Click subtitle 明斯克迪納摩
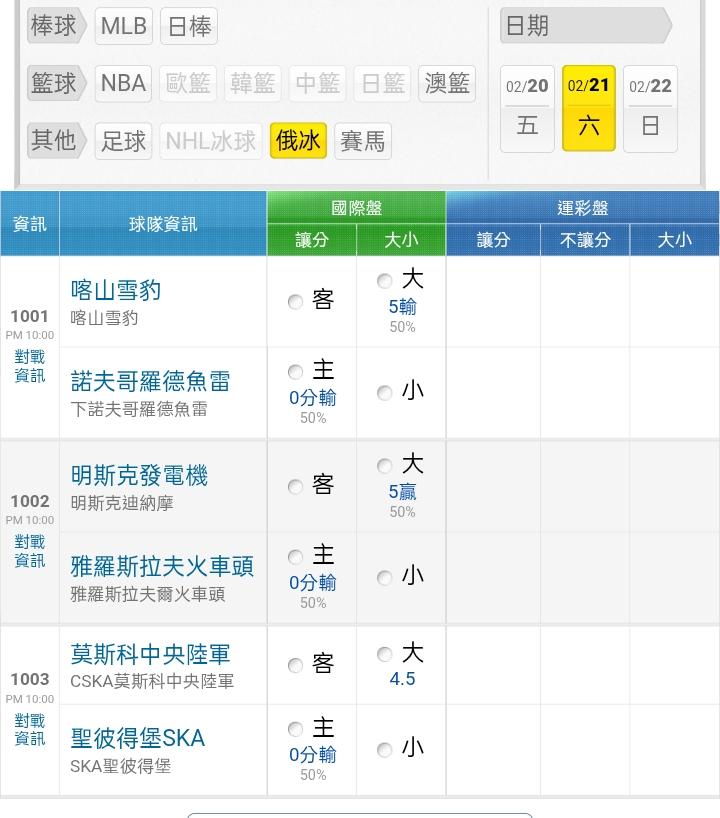The height and width of the screenshot is (818, 720). pyautogui.click(x=122, y=503)
